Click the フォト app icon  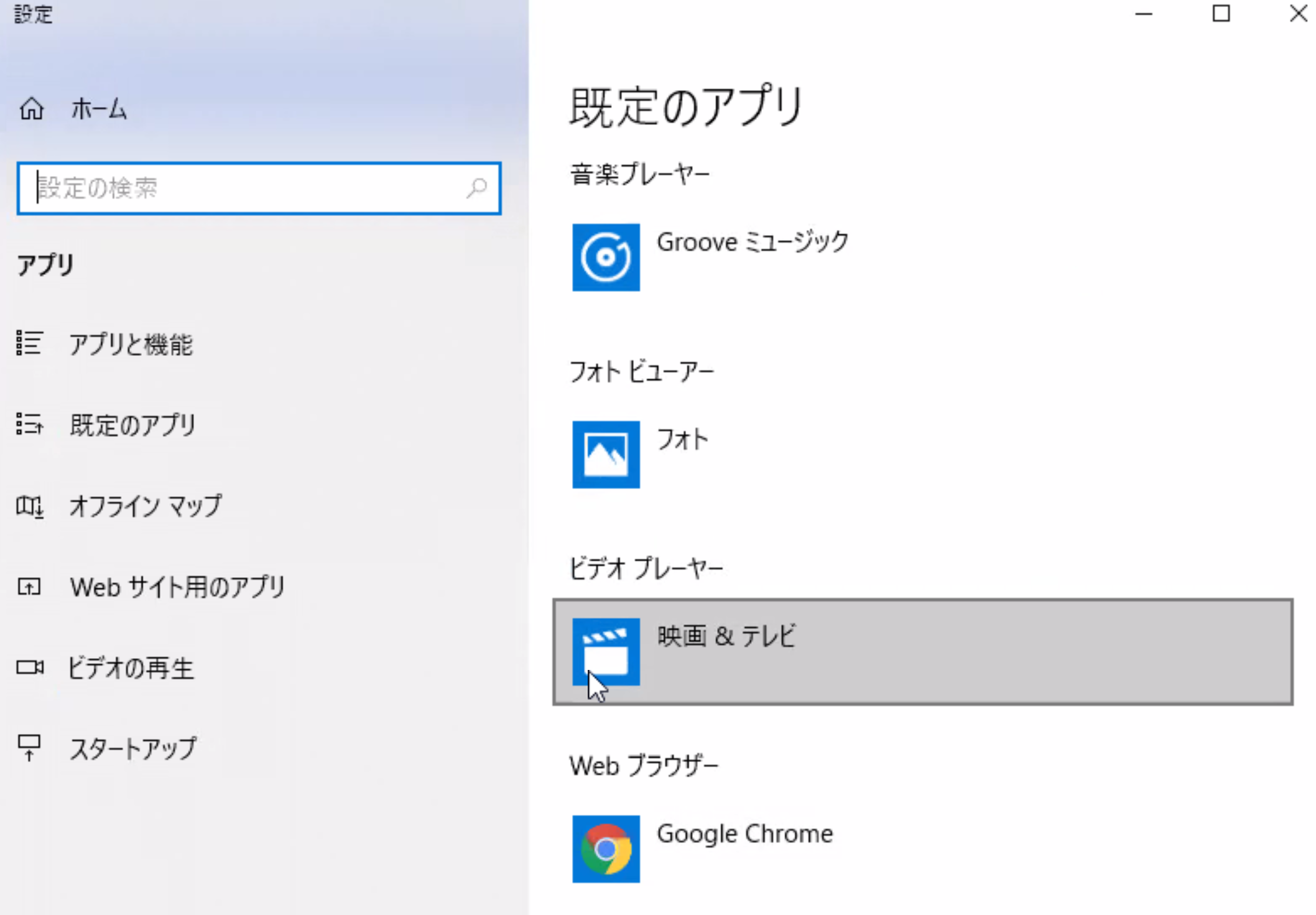click(606, 454)
